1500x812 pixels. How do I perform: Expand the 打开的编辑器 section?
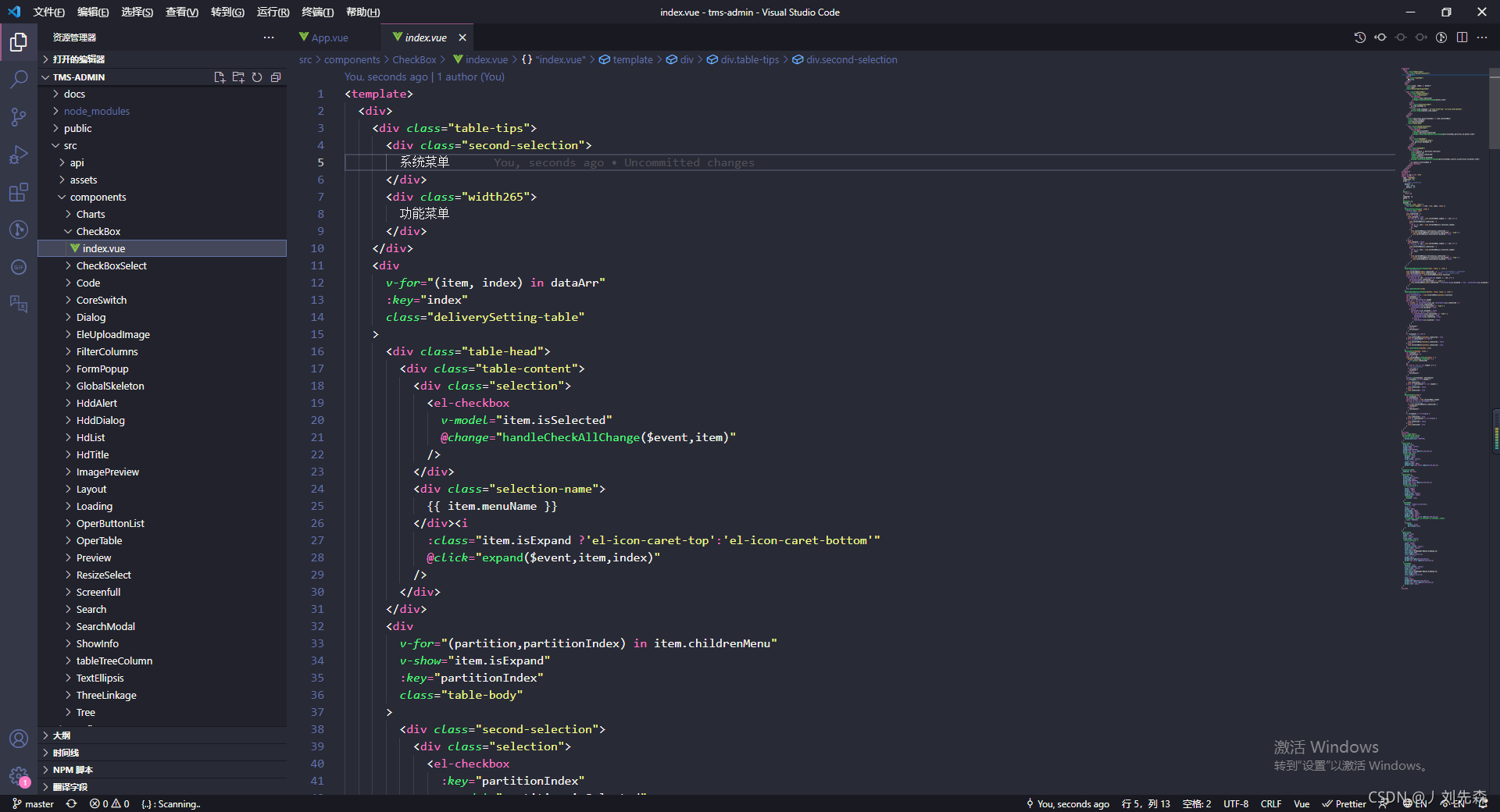point(162,59)
